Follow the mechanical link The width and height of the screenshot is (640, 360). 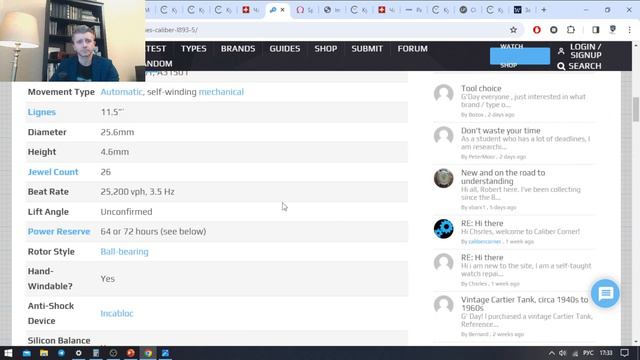[x=221, y=92]
